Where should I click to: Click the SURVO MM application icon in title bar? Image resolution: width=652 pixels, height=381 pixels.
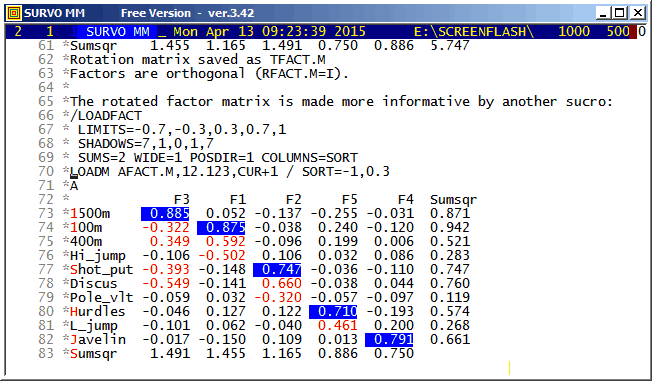pos(14,13)
